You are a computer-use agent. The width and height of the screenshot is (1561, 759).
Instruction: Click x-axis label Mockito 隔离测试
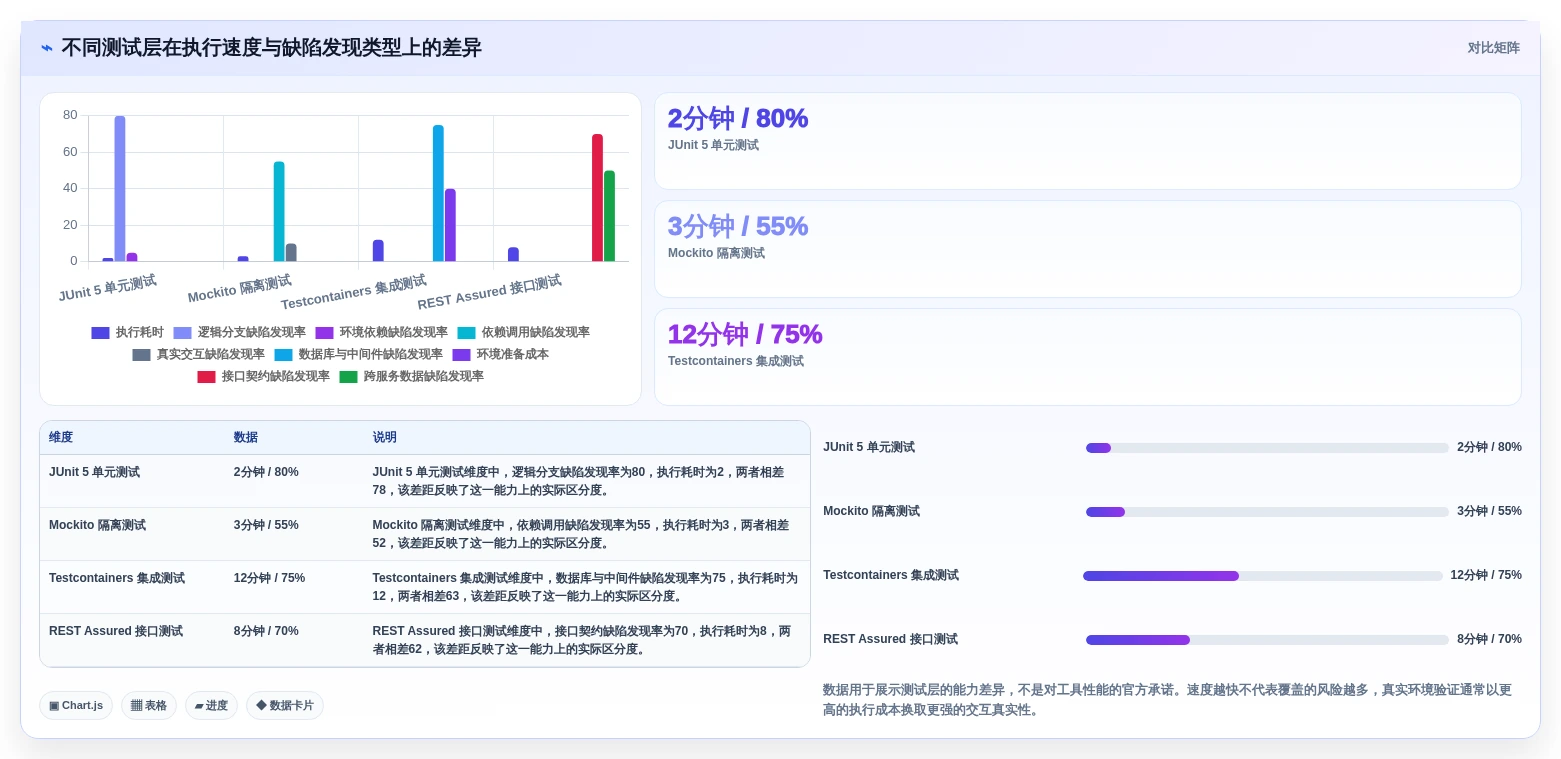pos(239,288)
